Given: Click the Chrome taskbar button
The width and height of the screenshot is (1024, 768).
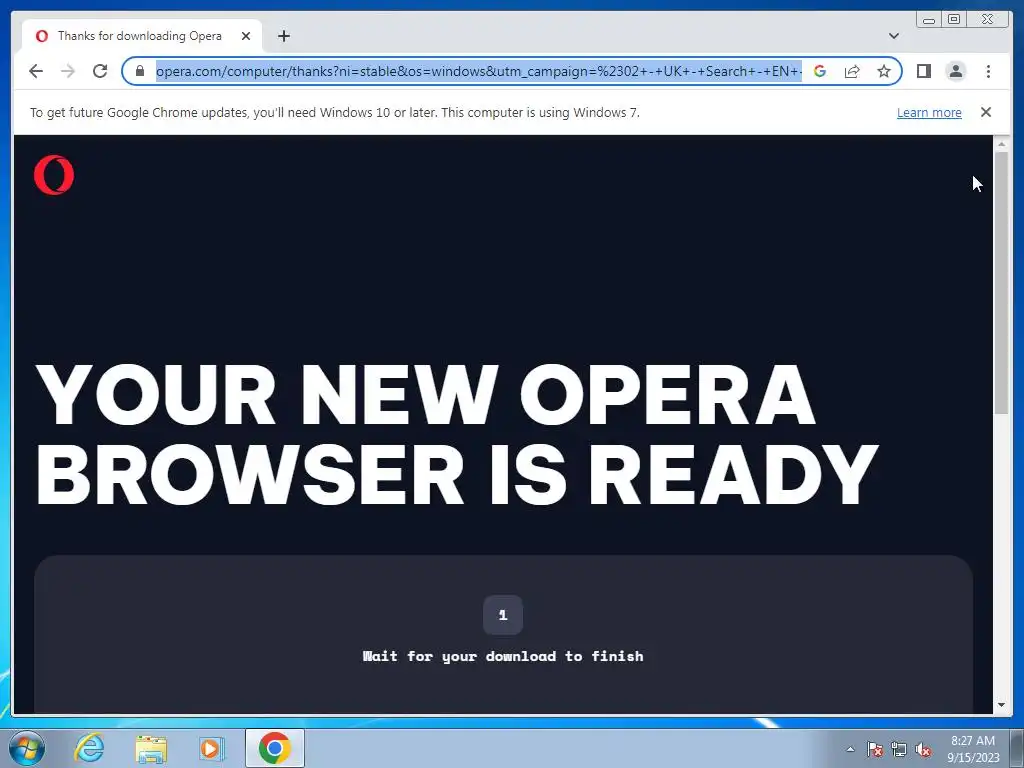Looking at the screenshot, I should coord(275,748).
